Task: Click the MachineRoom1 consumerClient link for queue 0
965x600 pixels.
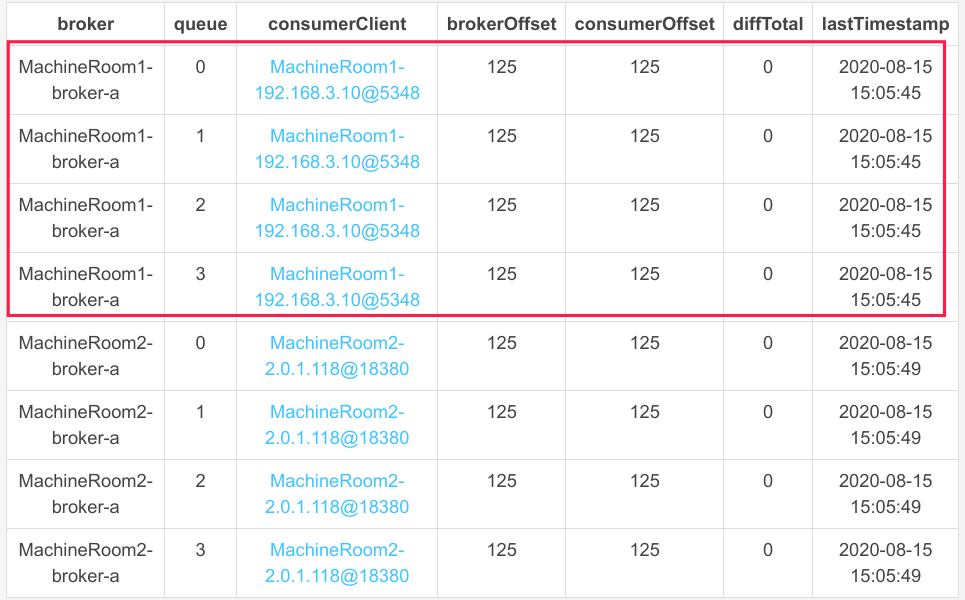Action: click(337, 80)
